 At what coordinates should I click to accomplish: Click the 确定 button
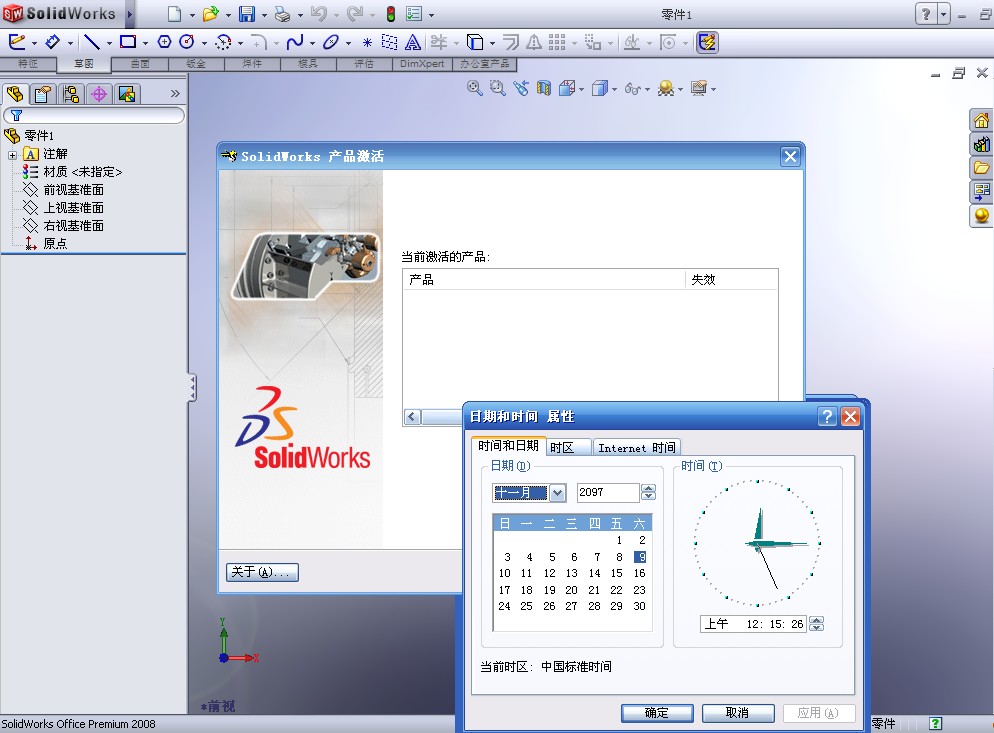[657, 713]
